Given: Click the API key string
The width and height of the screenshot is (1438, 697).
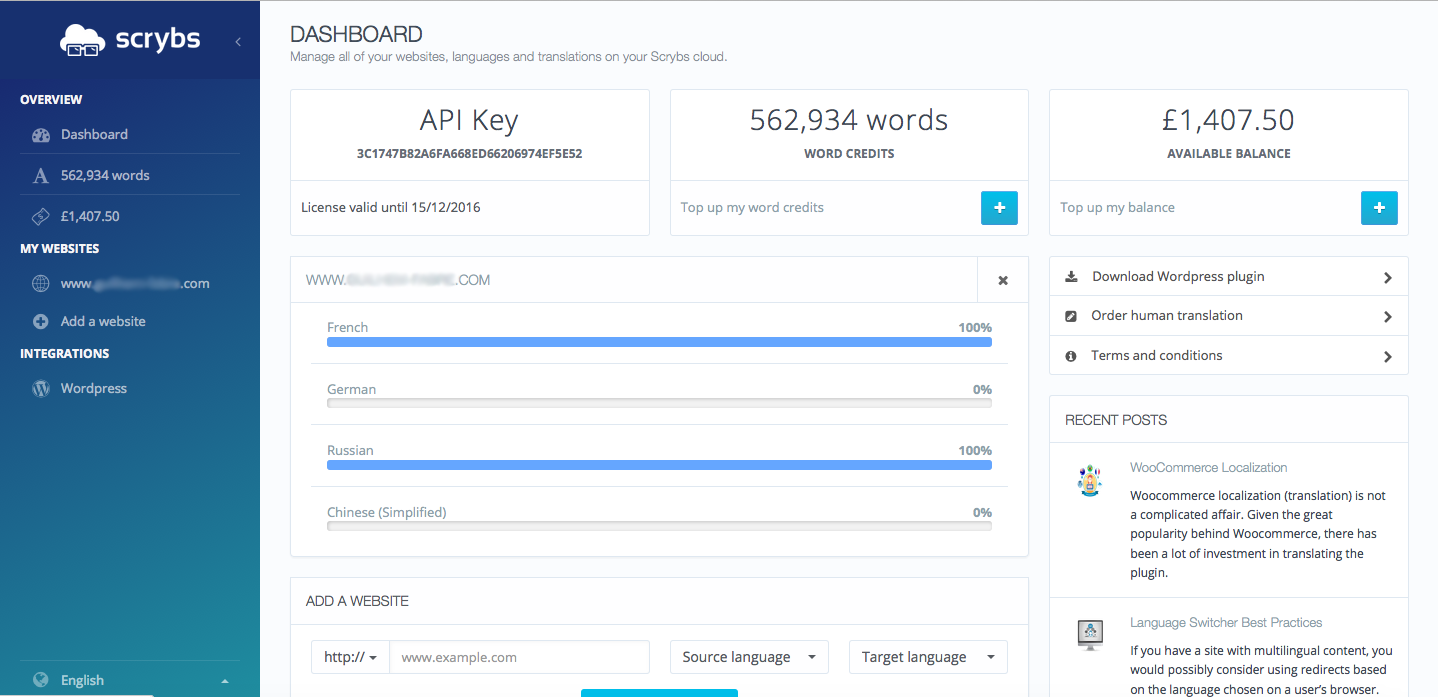Looking at the screenshot, I should pyautogui.click(x=469, y=154).
